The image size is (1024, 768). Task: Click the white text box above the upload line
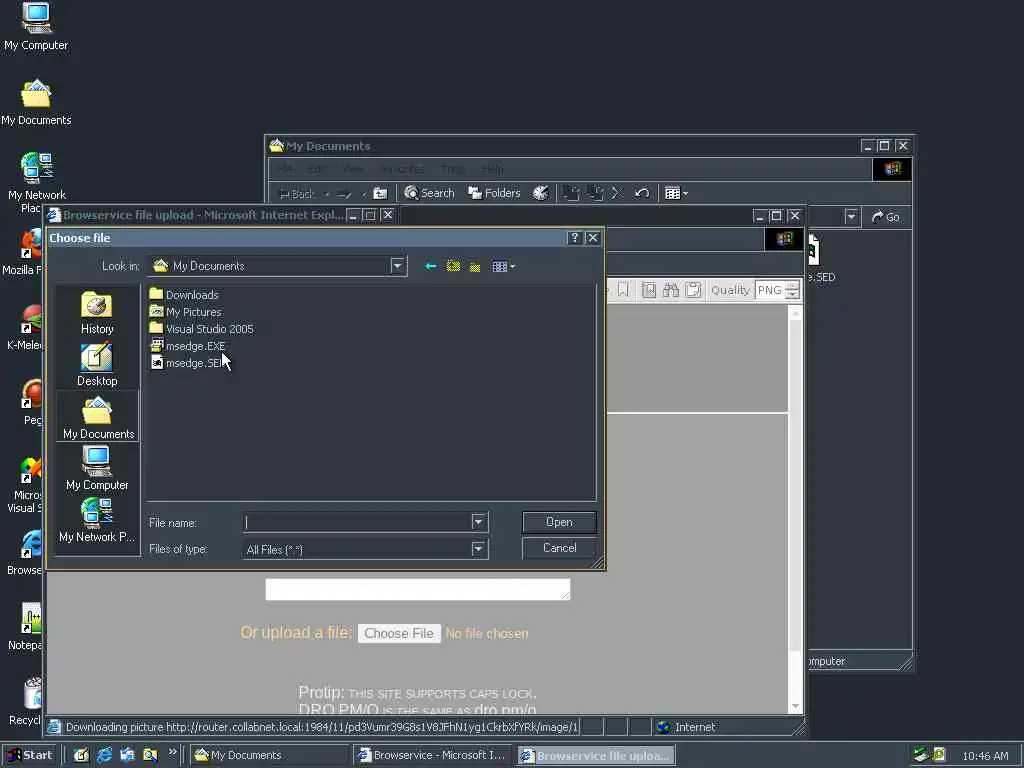tap(417, 589)
